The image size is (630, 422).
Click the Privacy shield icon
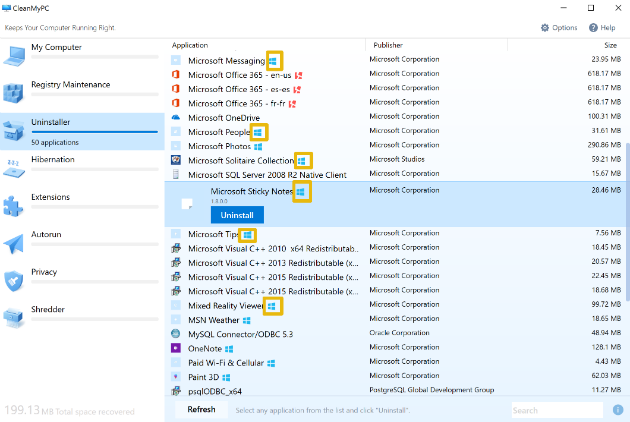14,281
